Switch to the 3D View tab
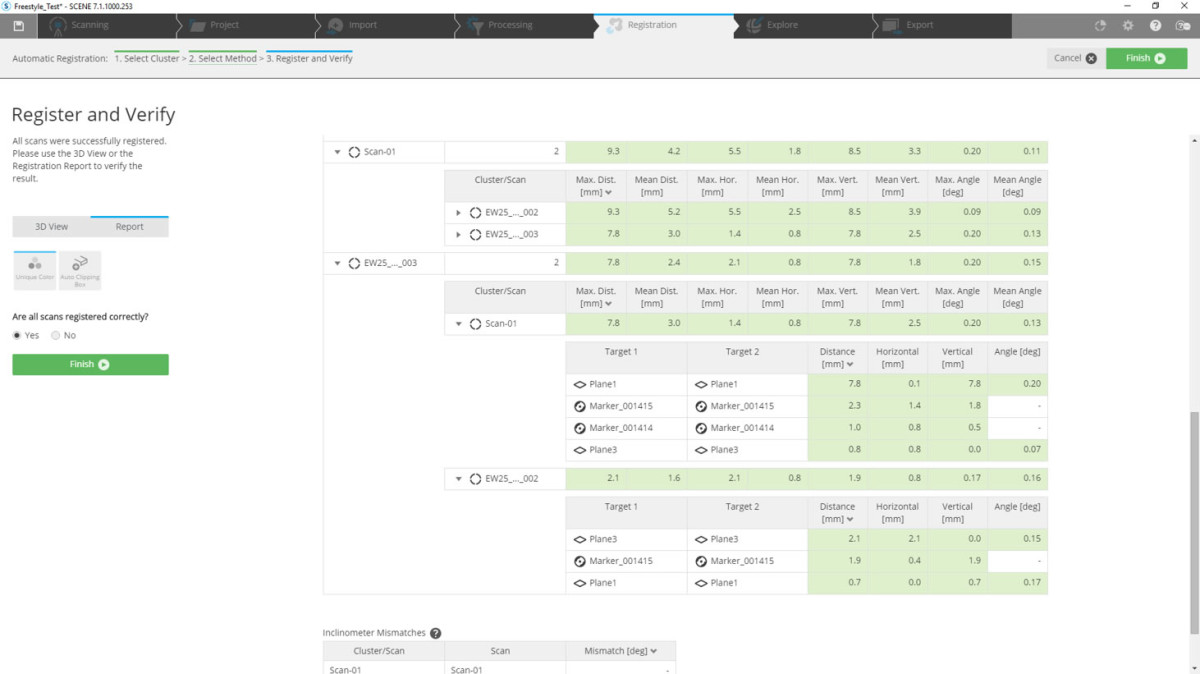This screenshot has width=1200, height=674. tap(52, 227)
